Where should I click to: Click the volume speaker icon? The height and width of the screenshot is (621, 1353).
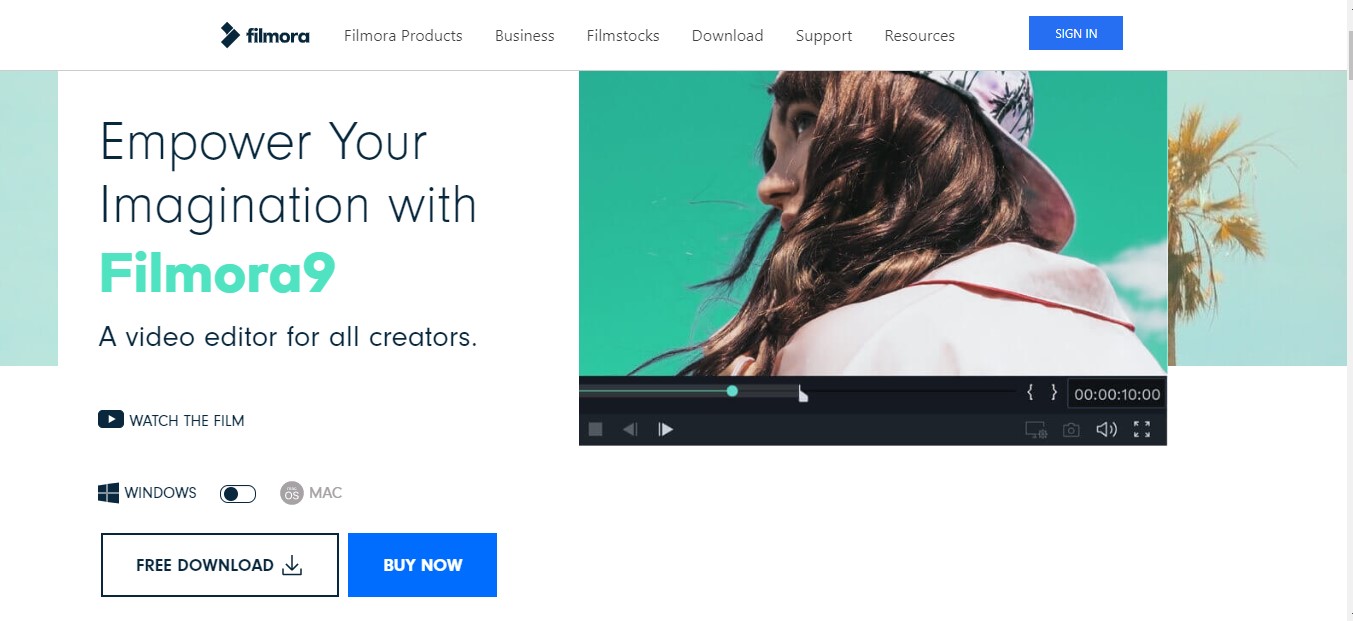tap(1106, 430)
